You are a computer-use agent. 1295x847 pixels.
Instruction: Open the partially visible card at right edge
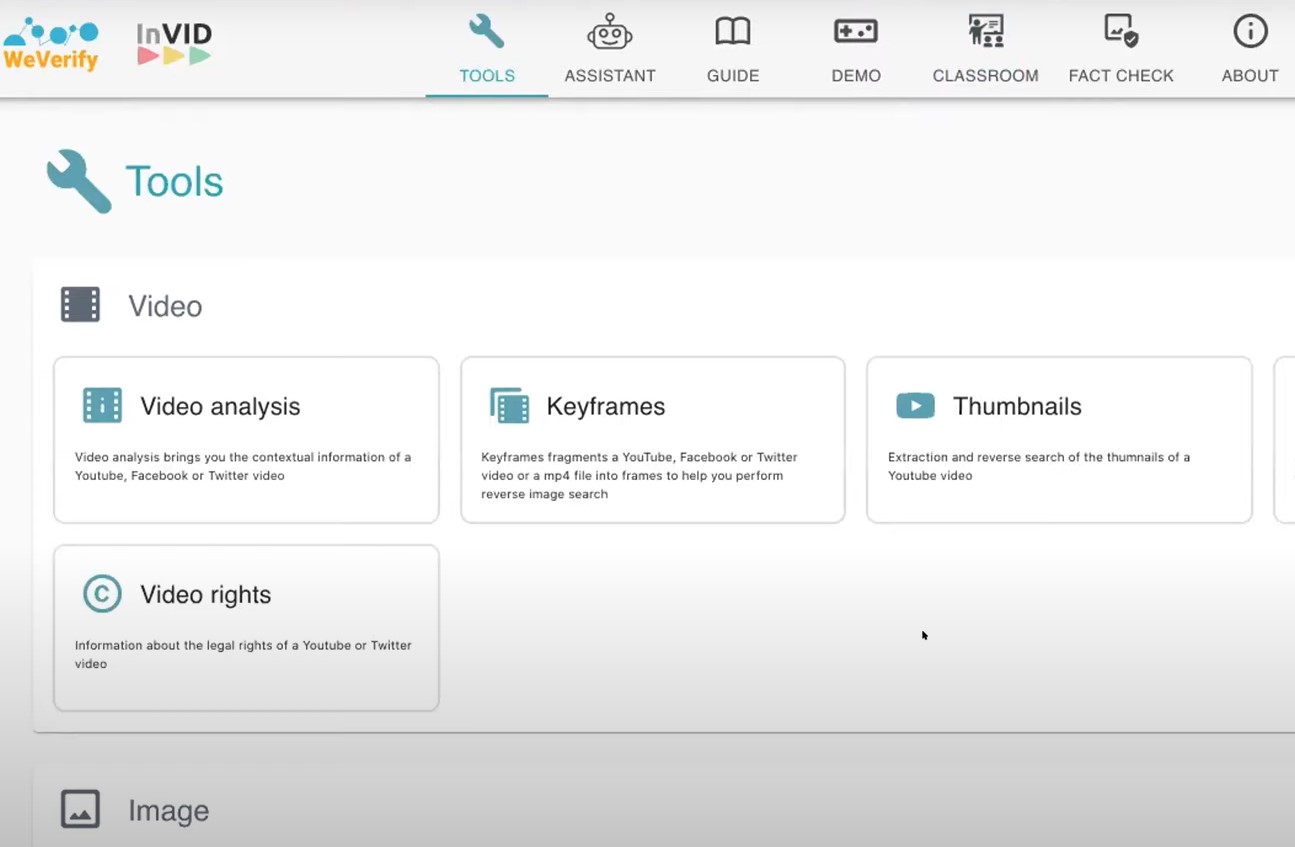point(1288,440)
